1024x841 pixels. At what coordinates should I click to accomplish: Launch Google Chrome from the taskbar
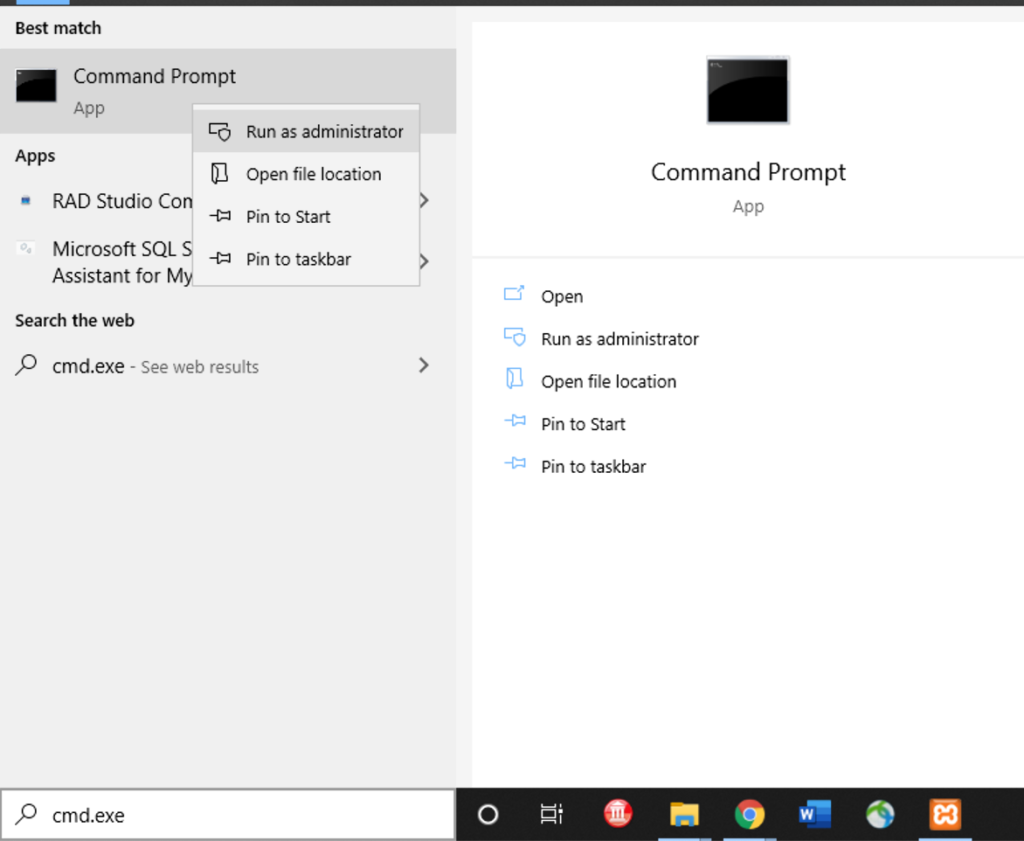[x=749, y=814]
